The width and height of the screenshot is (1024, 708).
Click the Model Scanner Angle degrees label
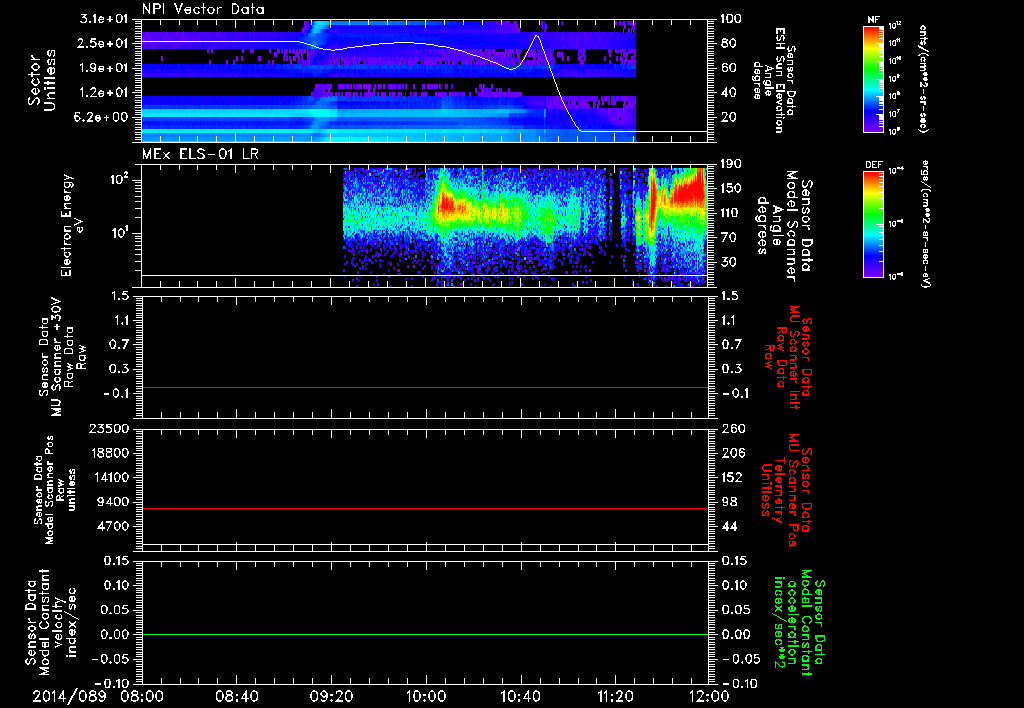coord(784,226)
